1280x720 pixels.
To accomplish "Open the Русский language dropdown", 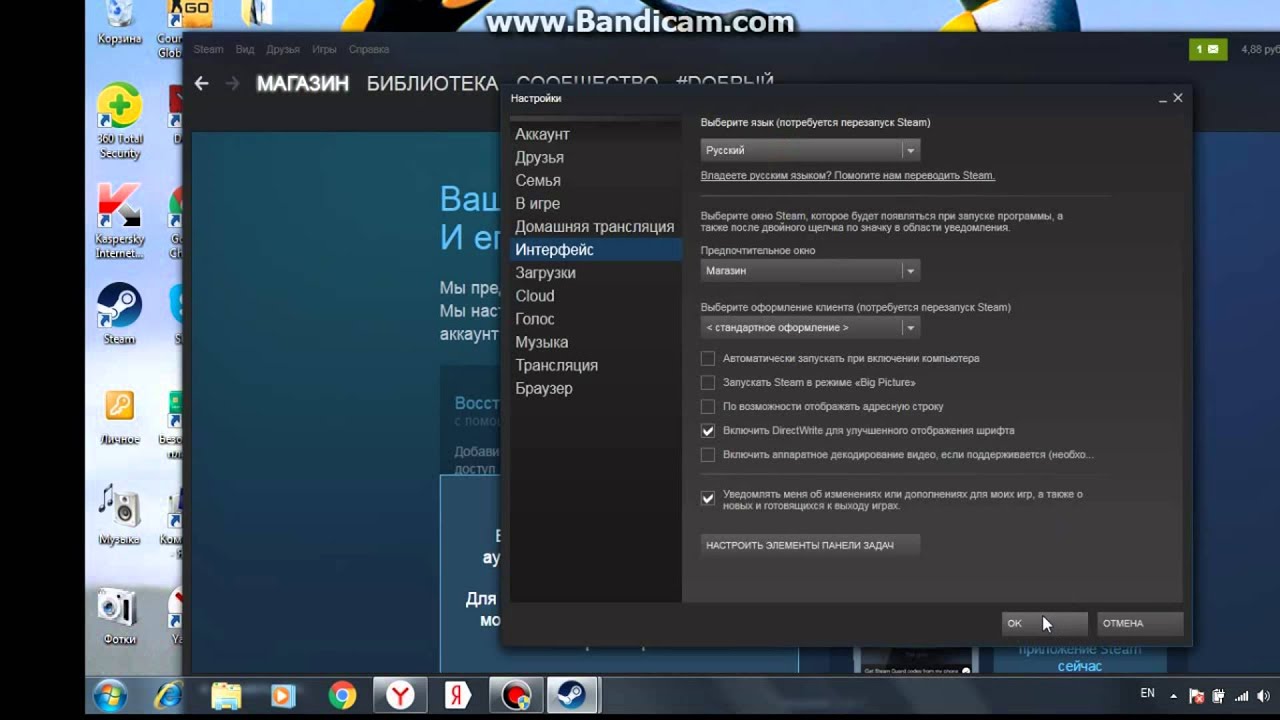I will (x=810, y=150).
